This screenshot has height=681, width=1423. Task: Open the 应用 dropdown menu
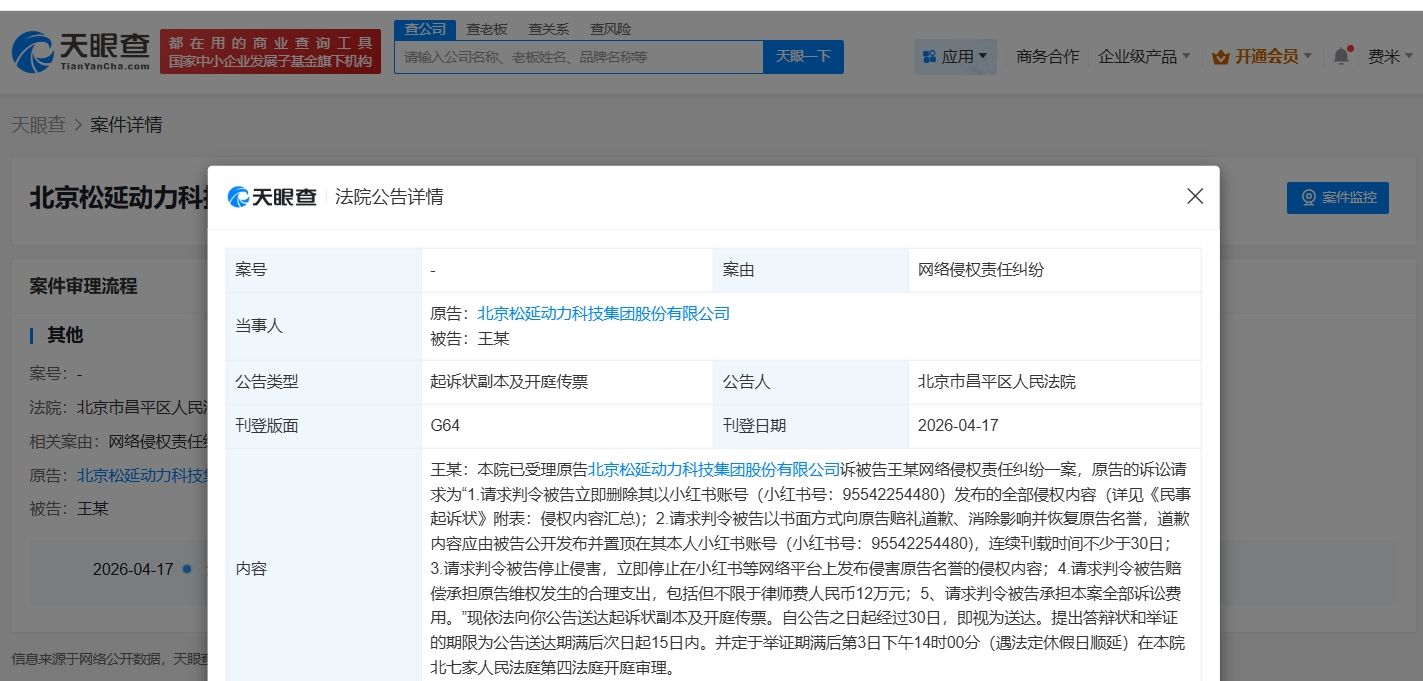(955, 57)
